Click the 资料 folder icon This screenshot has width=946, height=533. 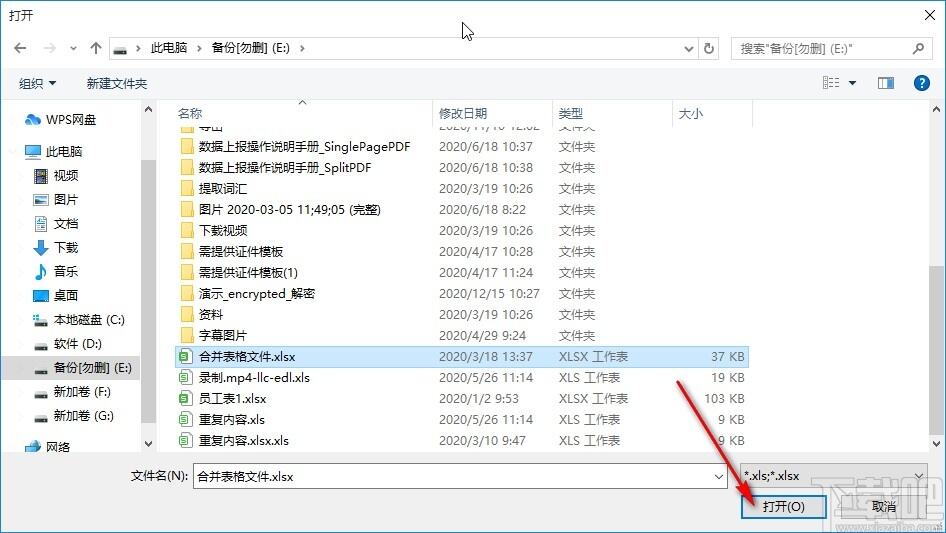[187, 314]
